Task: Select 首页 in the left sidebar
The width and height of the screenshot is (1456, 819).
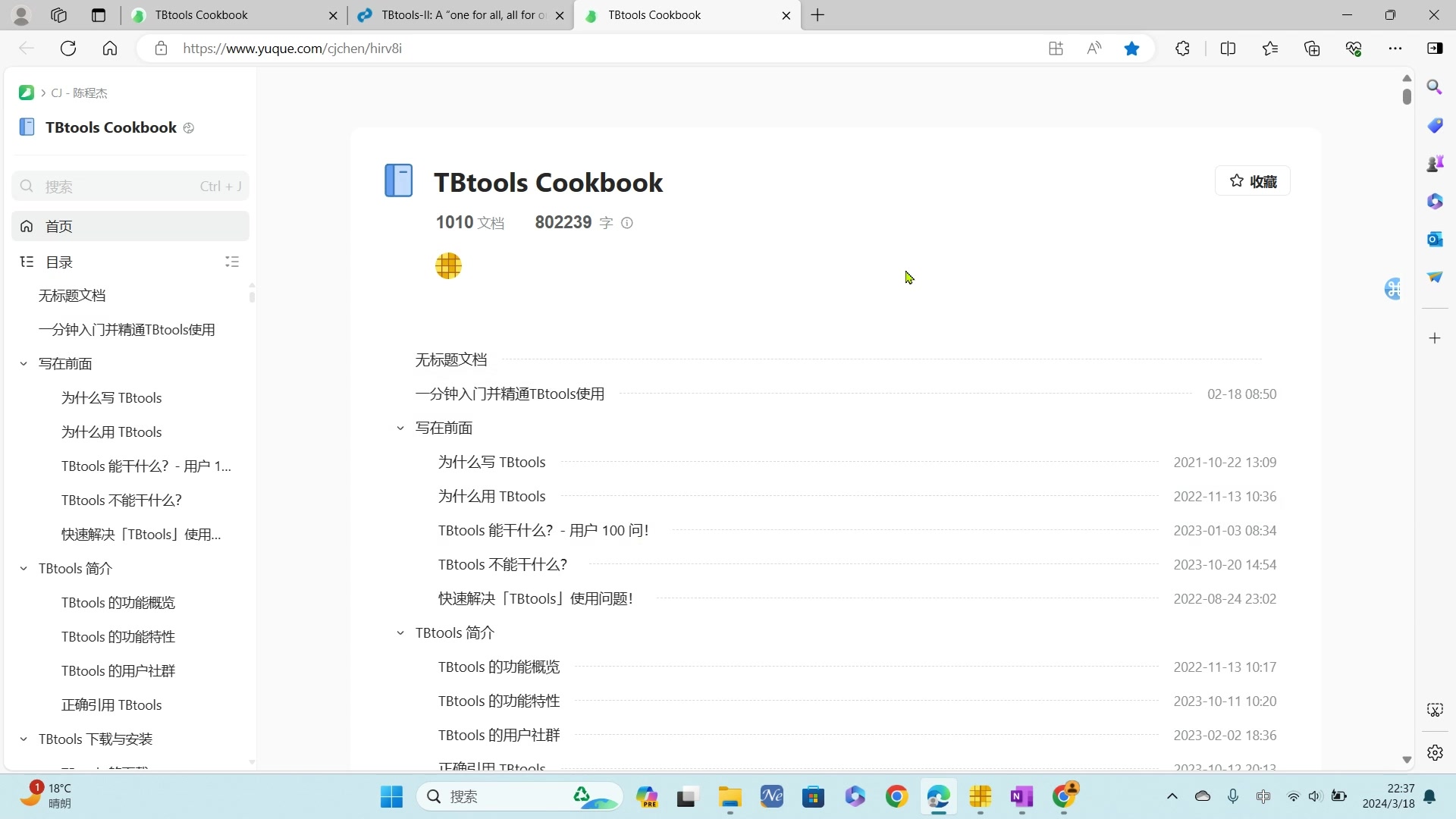Action: tap(130, 227)
